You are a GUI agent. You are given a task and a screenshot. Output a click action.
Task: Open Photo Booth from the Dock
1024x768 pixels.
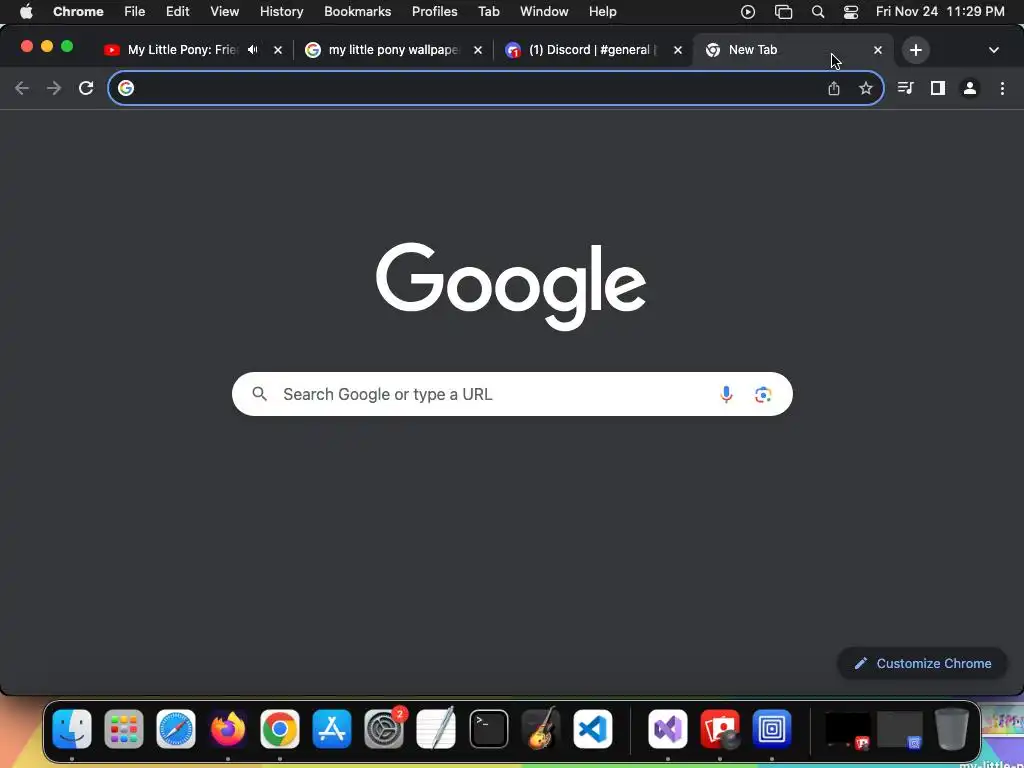point(720,729)
